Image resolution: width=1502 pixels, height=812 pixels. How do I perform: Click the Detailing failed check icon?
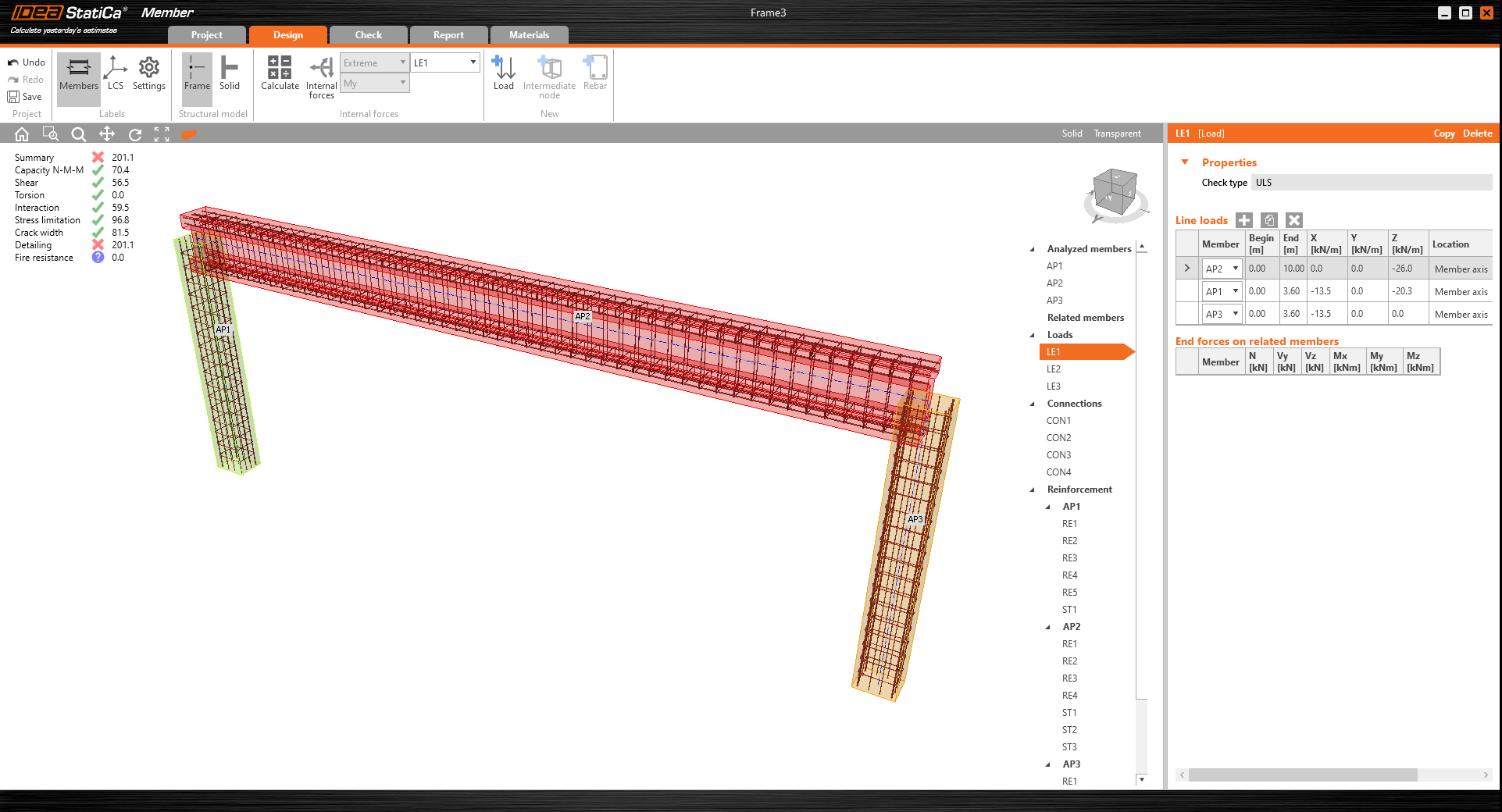98,245
